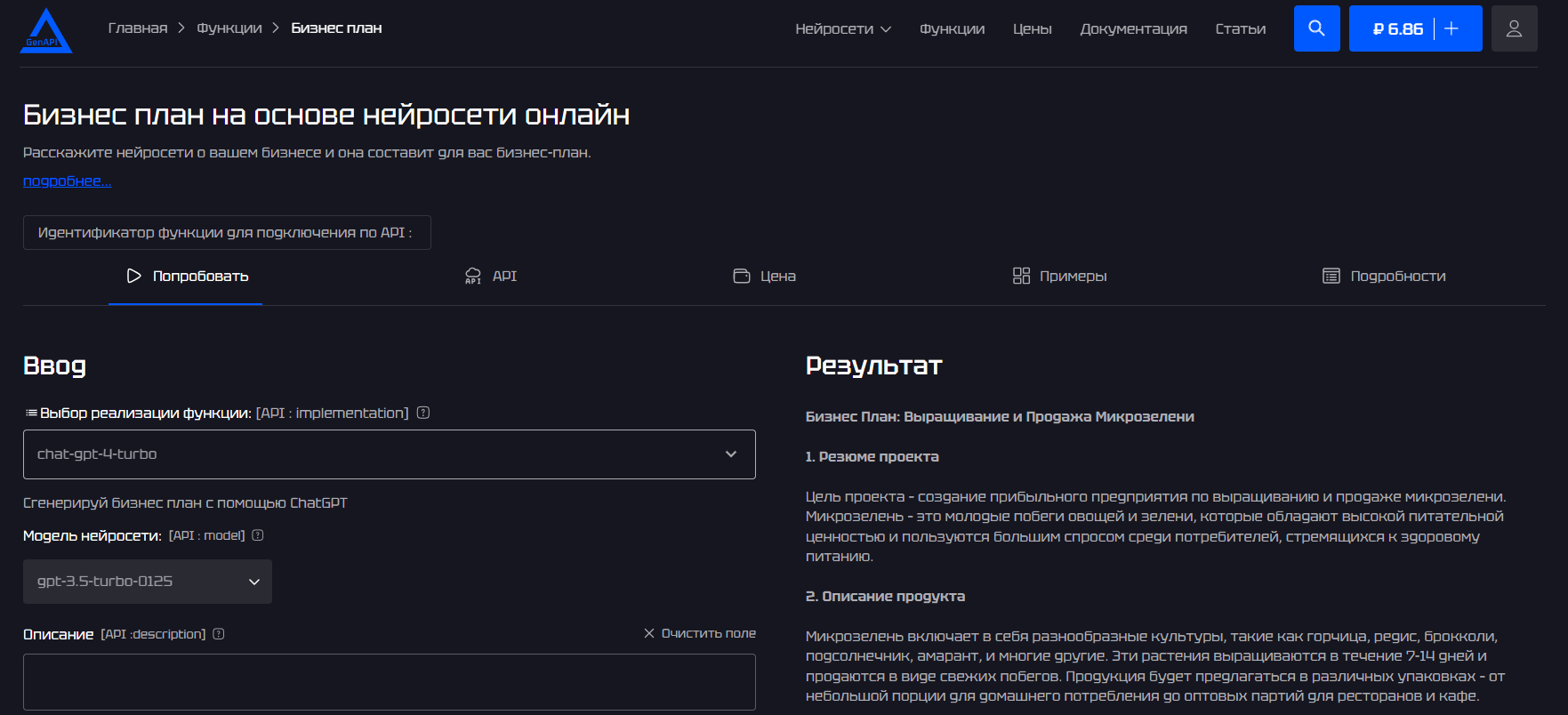The image size is (1568, 715).
Task: Open the chat-gpt-4-turbo implementation dropdown
Action: [389, 454]
